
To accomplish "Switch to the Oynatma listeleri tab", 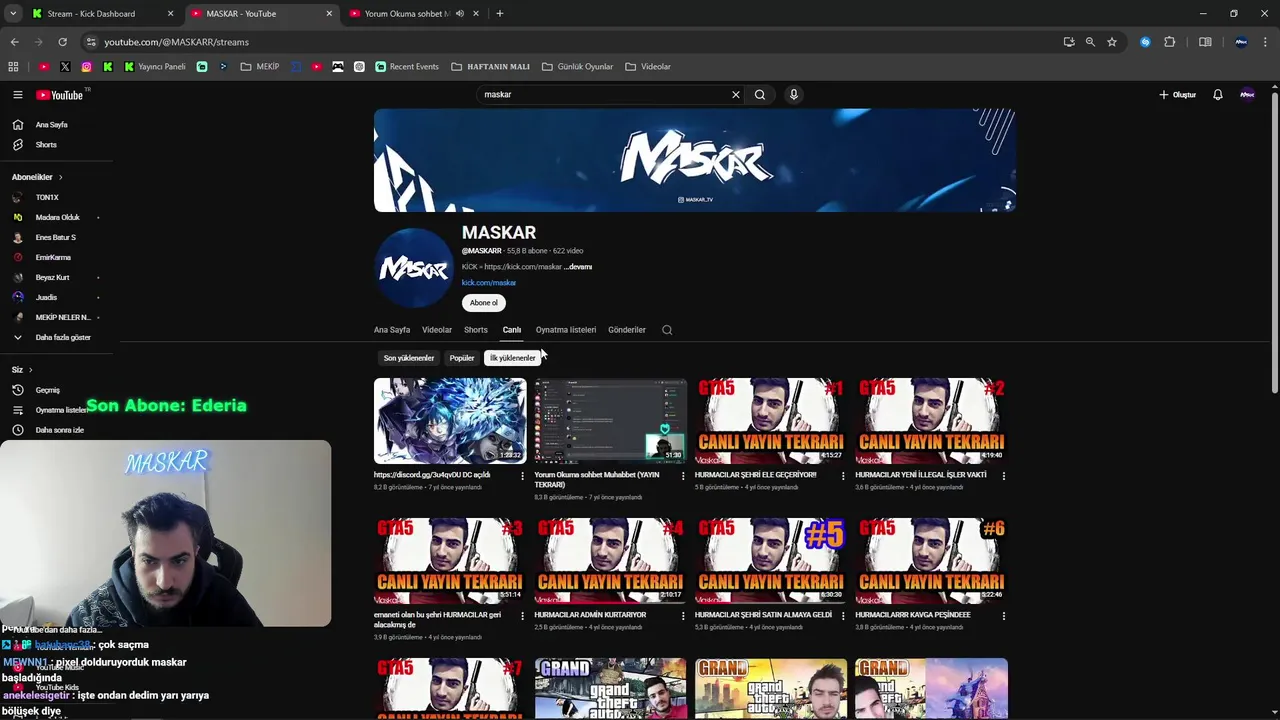I will (x=566, y=330).
